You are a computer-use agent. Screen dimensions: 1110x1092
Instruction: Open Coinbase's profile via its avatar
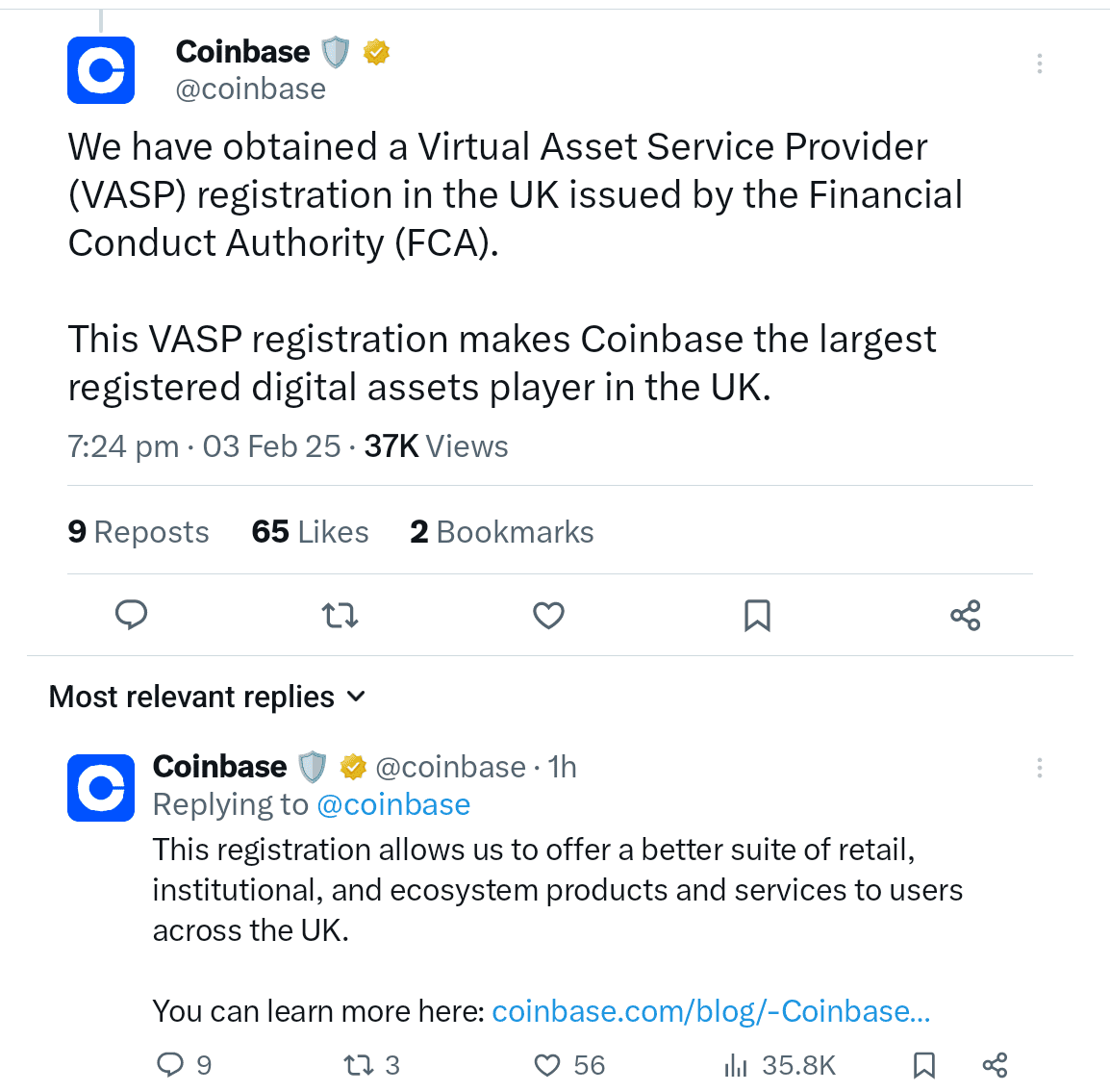(x=100, y=69)
